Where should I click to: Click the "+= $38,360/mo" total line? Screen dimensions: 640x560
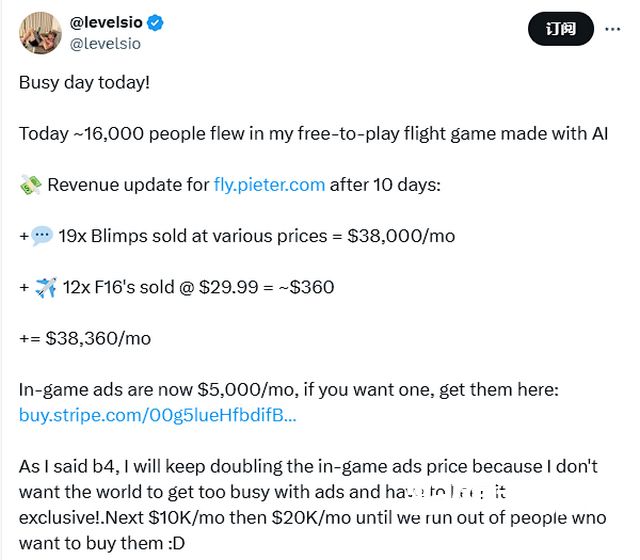point(85,338)
